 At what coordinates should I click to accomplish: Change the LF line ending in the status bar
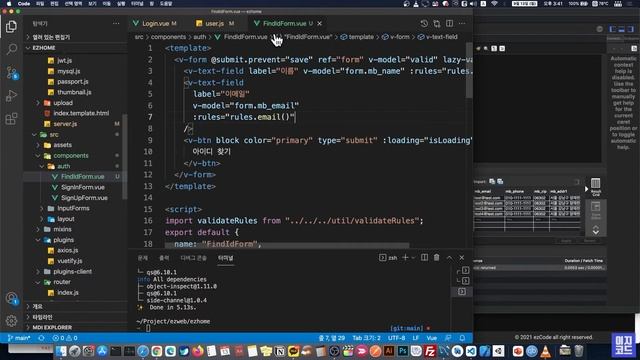click(x=416, y=338)
